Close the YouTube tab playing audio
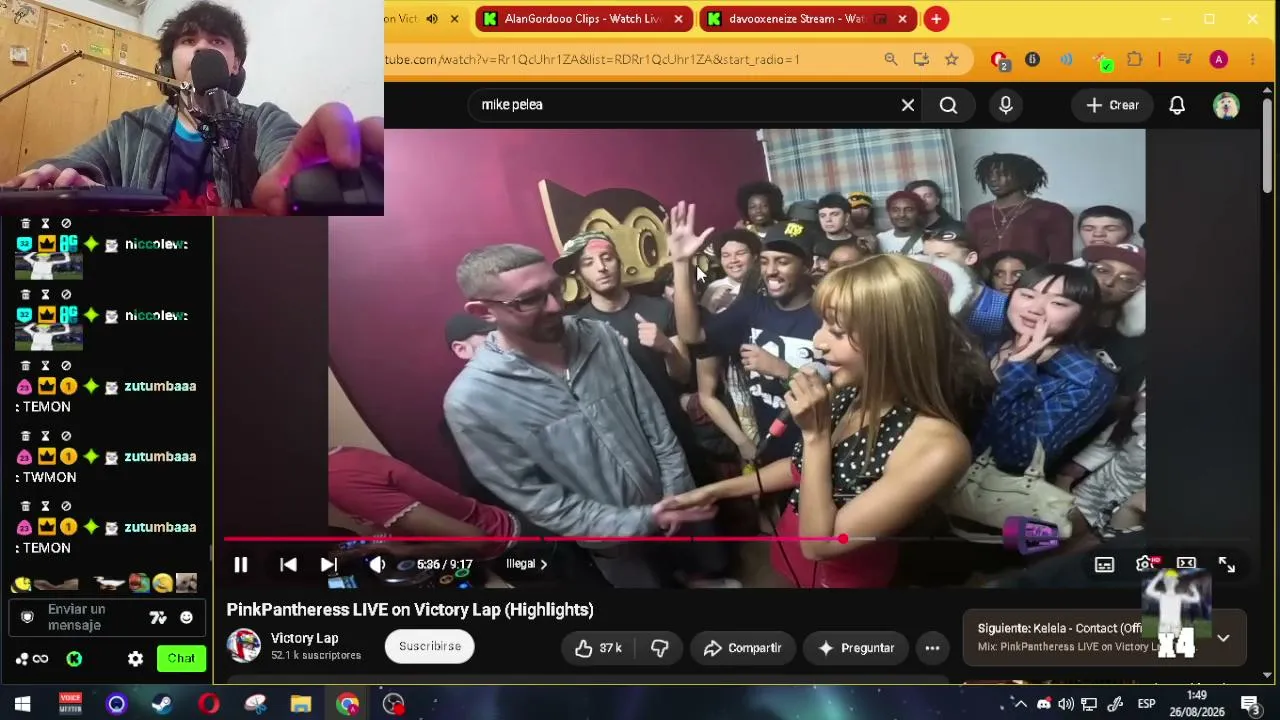This screenshot has height=720, width=1280. click(x=454, y=19)
